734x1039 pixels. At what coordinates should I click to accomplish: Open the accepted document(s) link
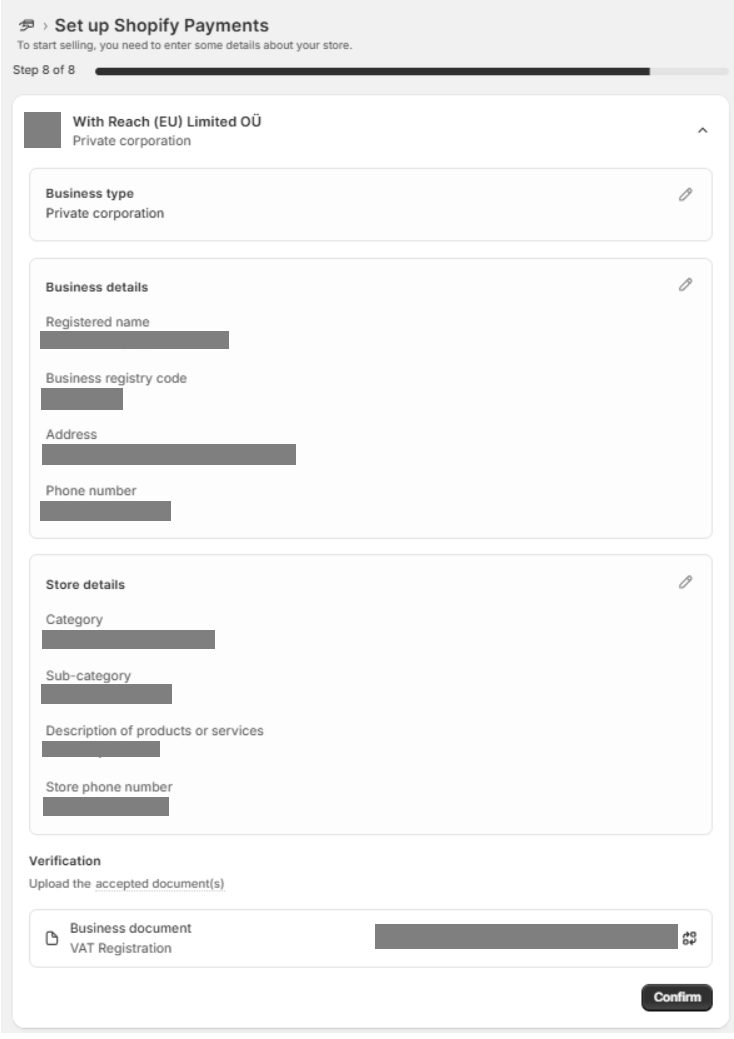(x=160, y=884)
